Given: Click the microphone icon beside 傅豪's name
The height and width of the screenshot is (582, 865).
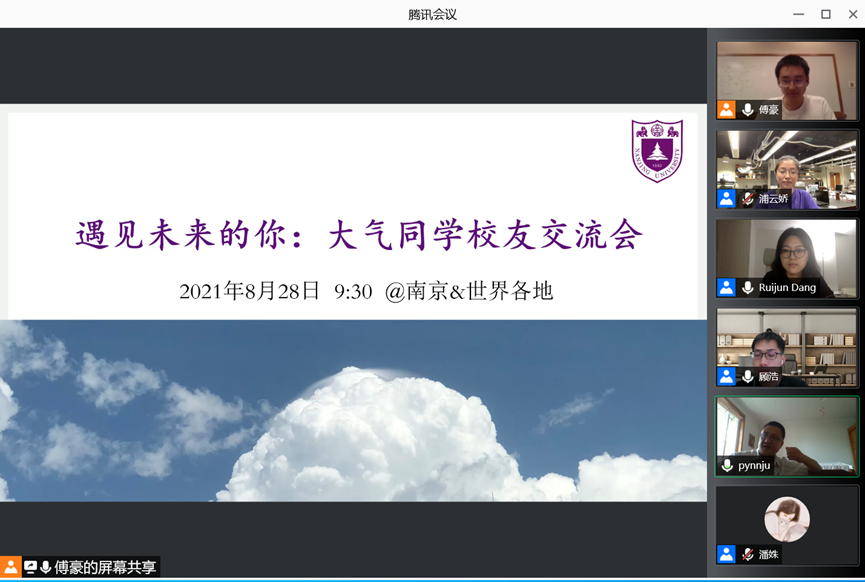Looking at the screenshot, I should click(x=747, y=110).
